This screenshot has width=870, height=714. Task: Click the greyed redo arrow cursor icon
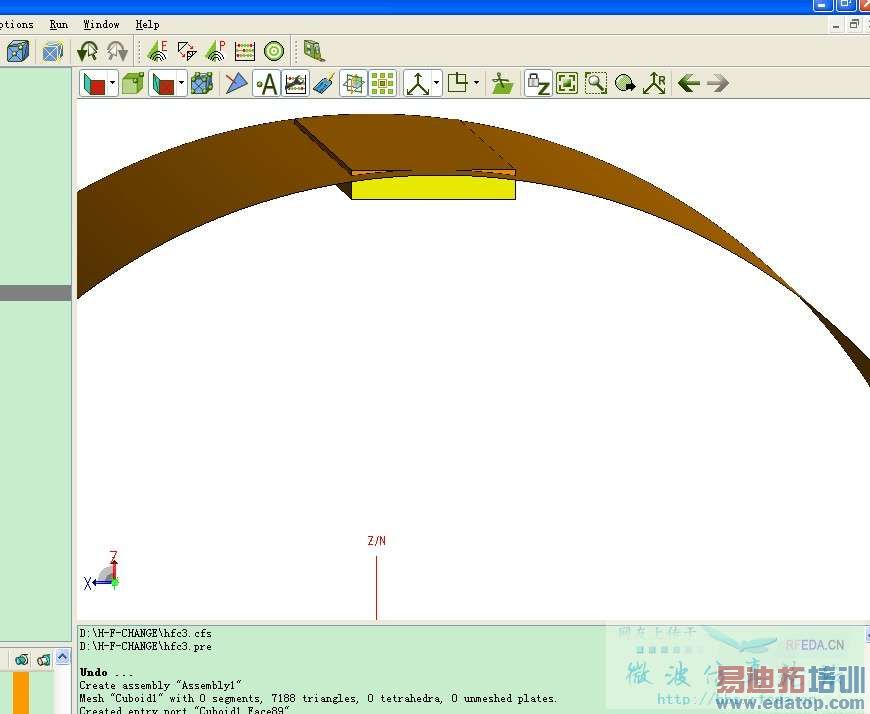click(117, 52)
